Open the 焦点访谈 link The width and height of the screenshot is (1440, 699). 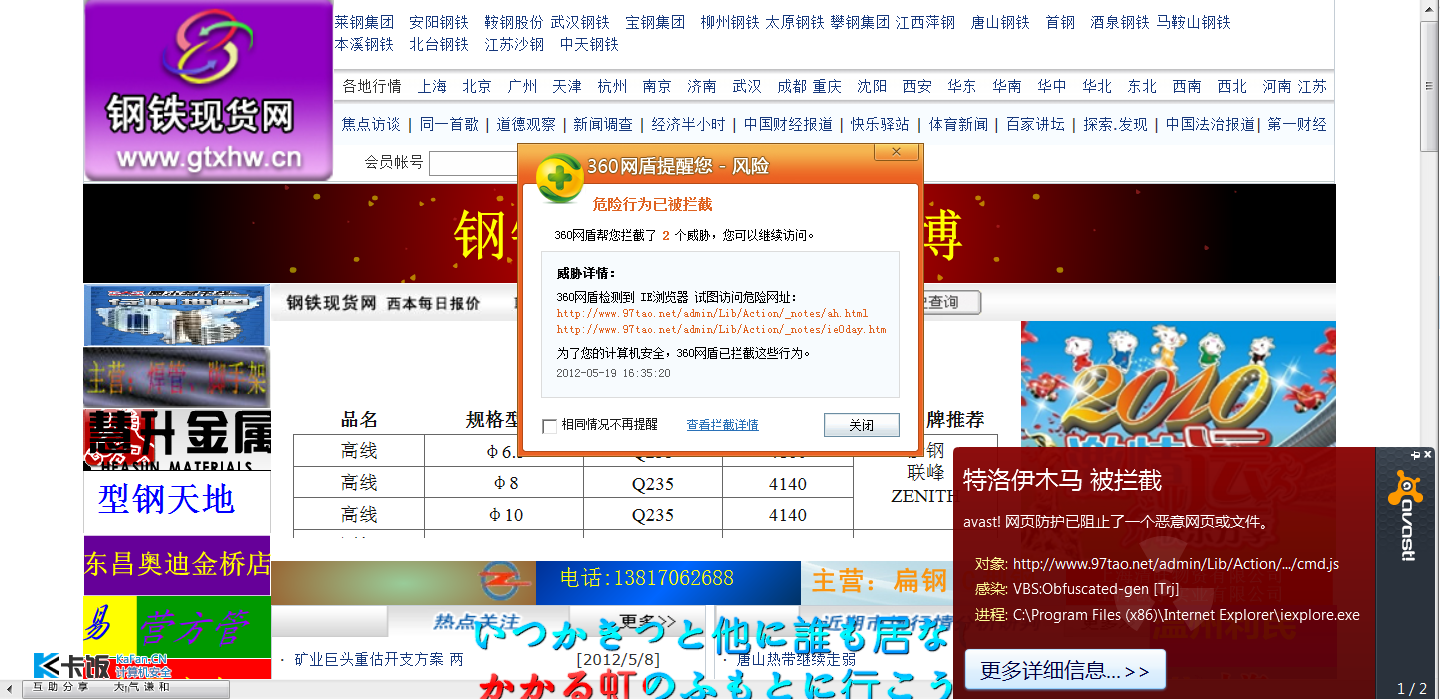click(x=371, y=124)
